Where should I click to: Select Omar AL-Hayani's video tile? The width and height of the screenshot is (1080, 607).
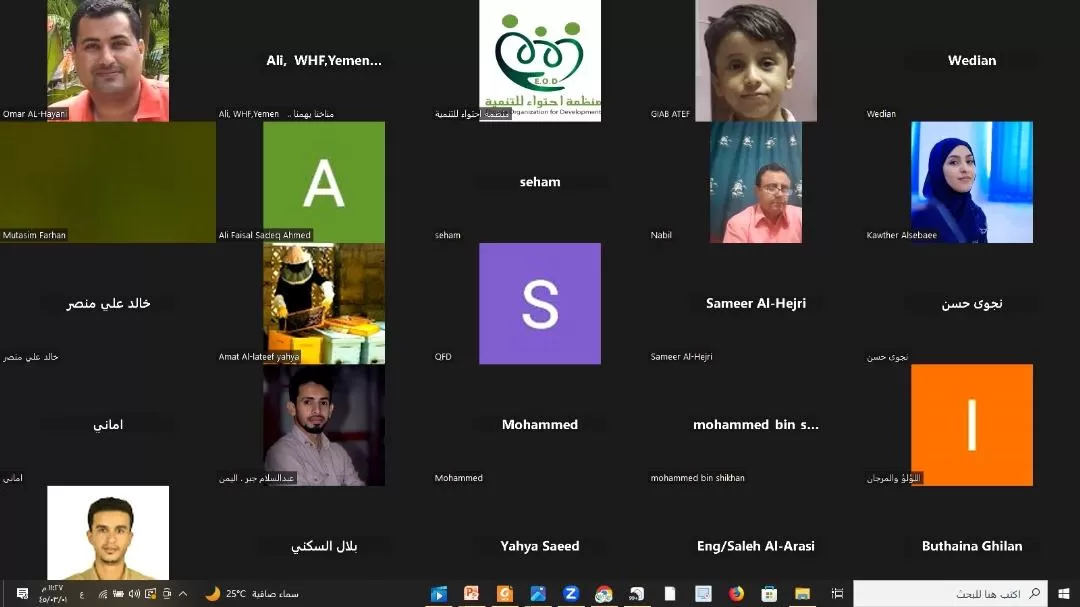point(108,60)
